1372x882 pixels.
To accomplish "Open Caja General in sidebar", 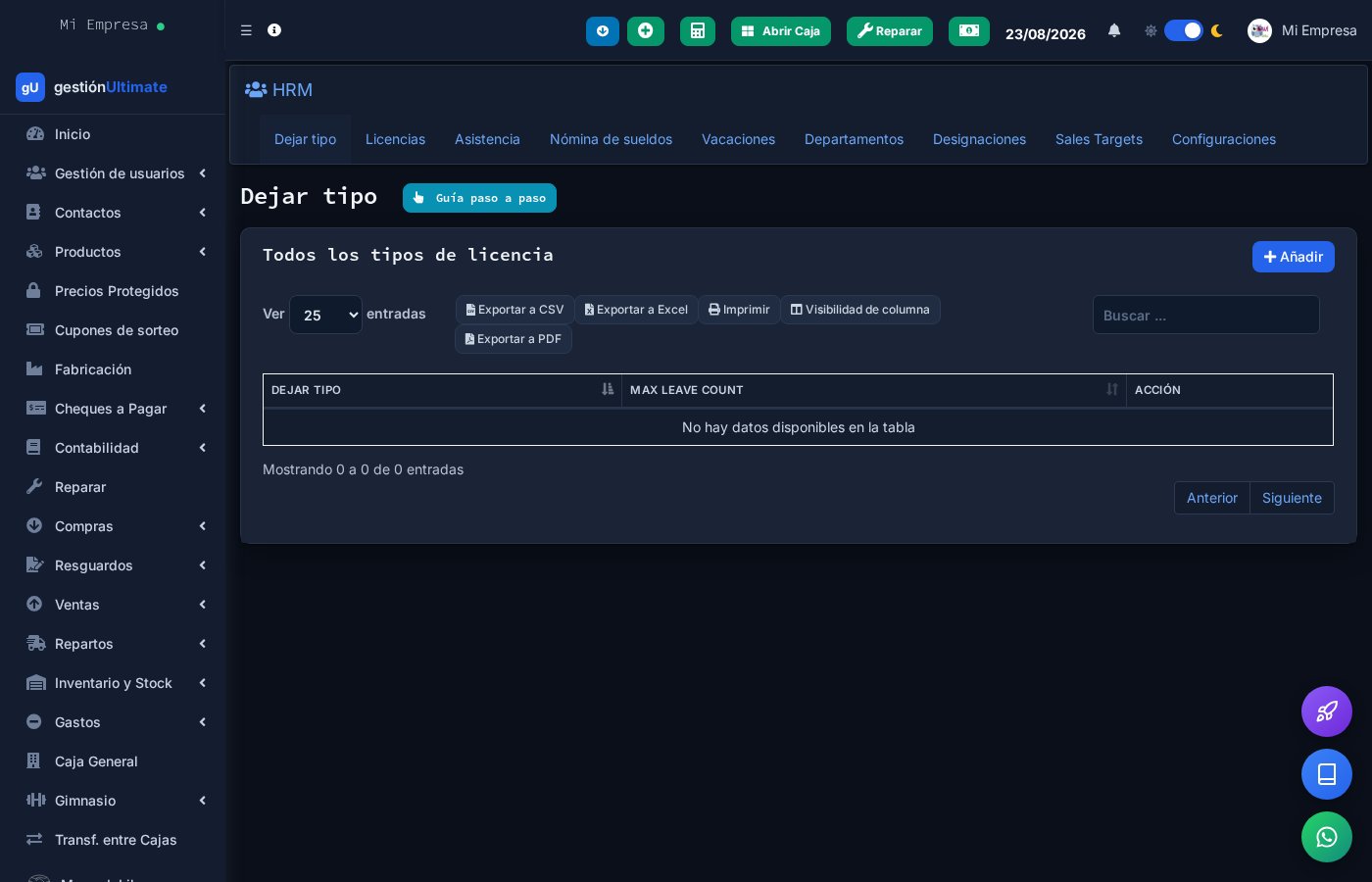I will pos(113,761).
